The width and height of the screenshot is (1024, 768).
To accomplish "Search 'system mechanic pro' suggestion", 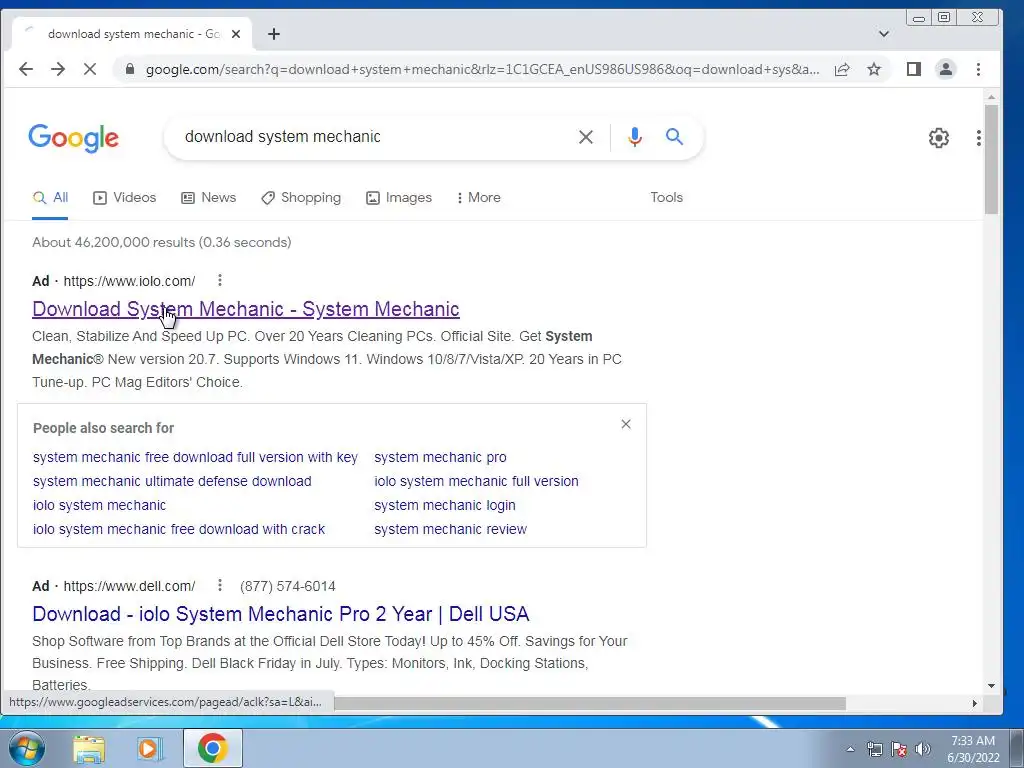I will (x=440, y=457).
